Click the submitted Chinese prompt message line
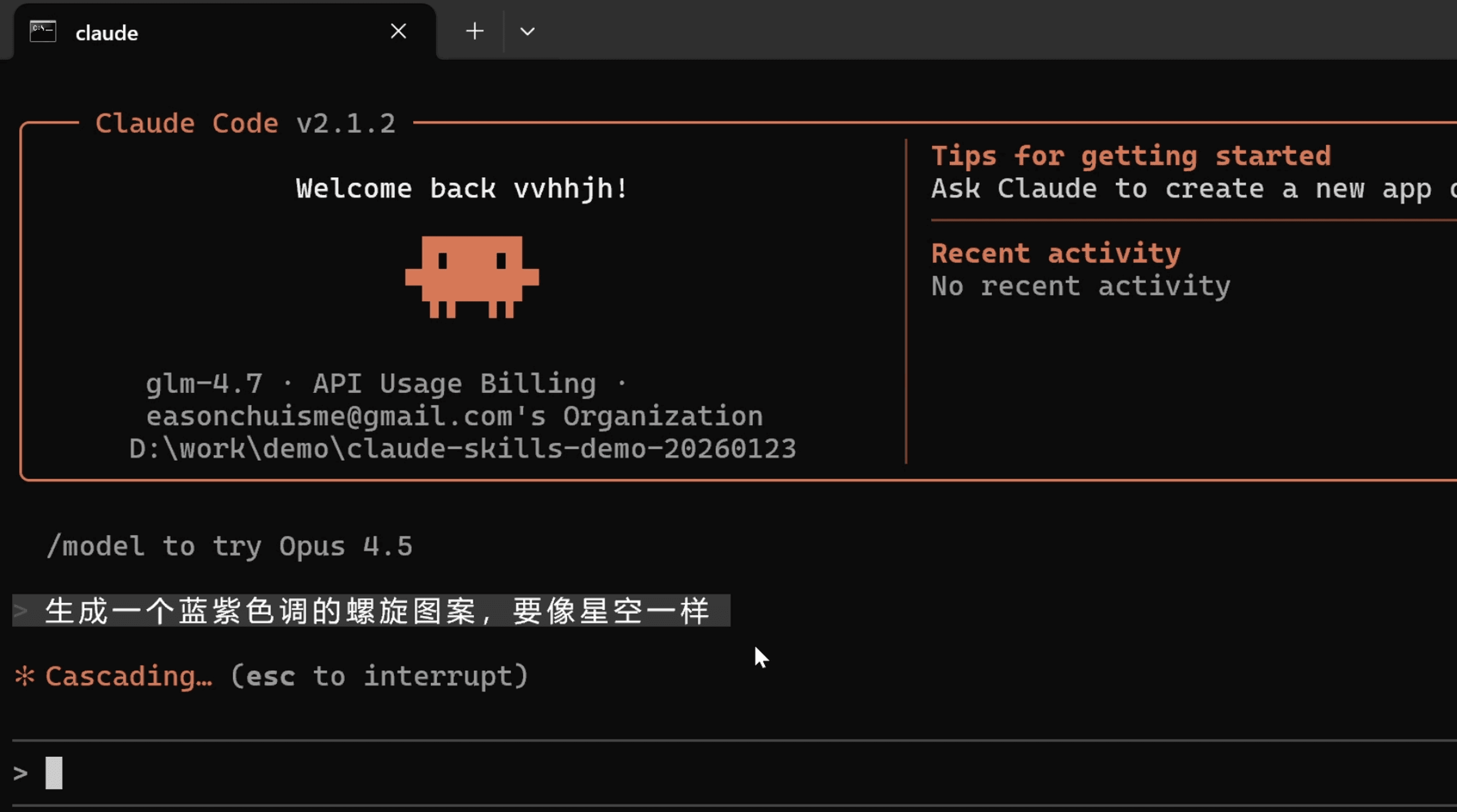 (x=377, y=611)
